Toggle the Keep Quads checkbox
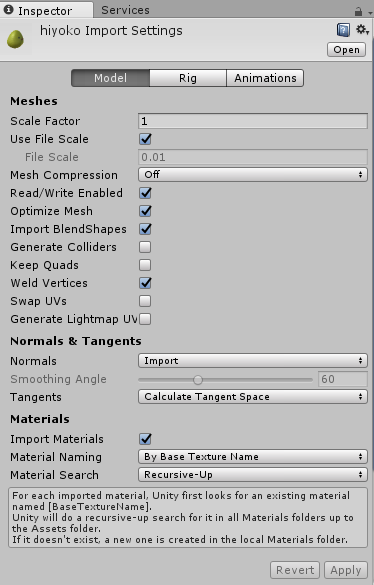This screenshot has height=585, width=374. [145, 265]
